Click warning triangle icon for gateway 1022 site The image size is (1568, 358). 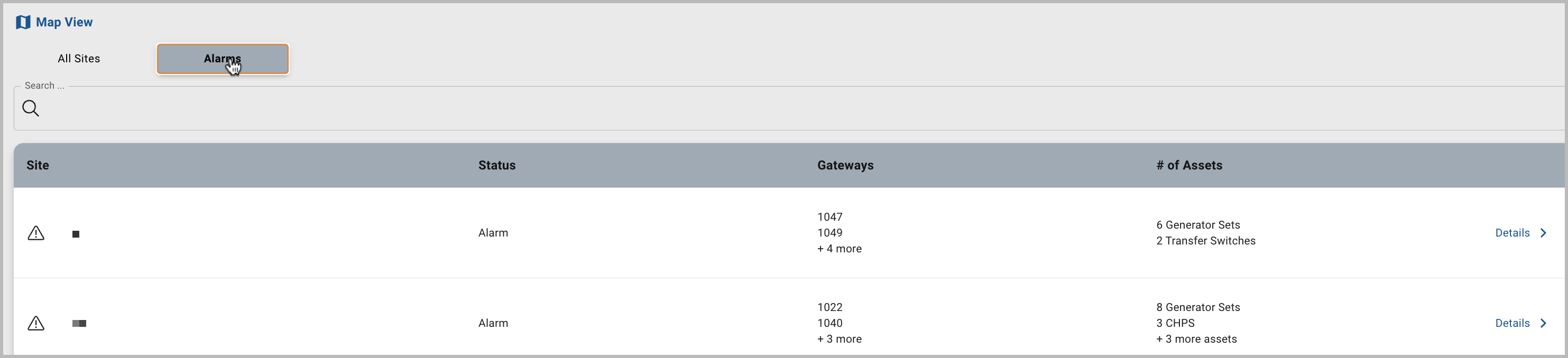36,323
